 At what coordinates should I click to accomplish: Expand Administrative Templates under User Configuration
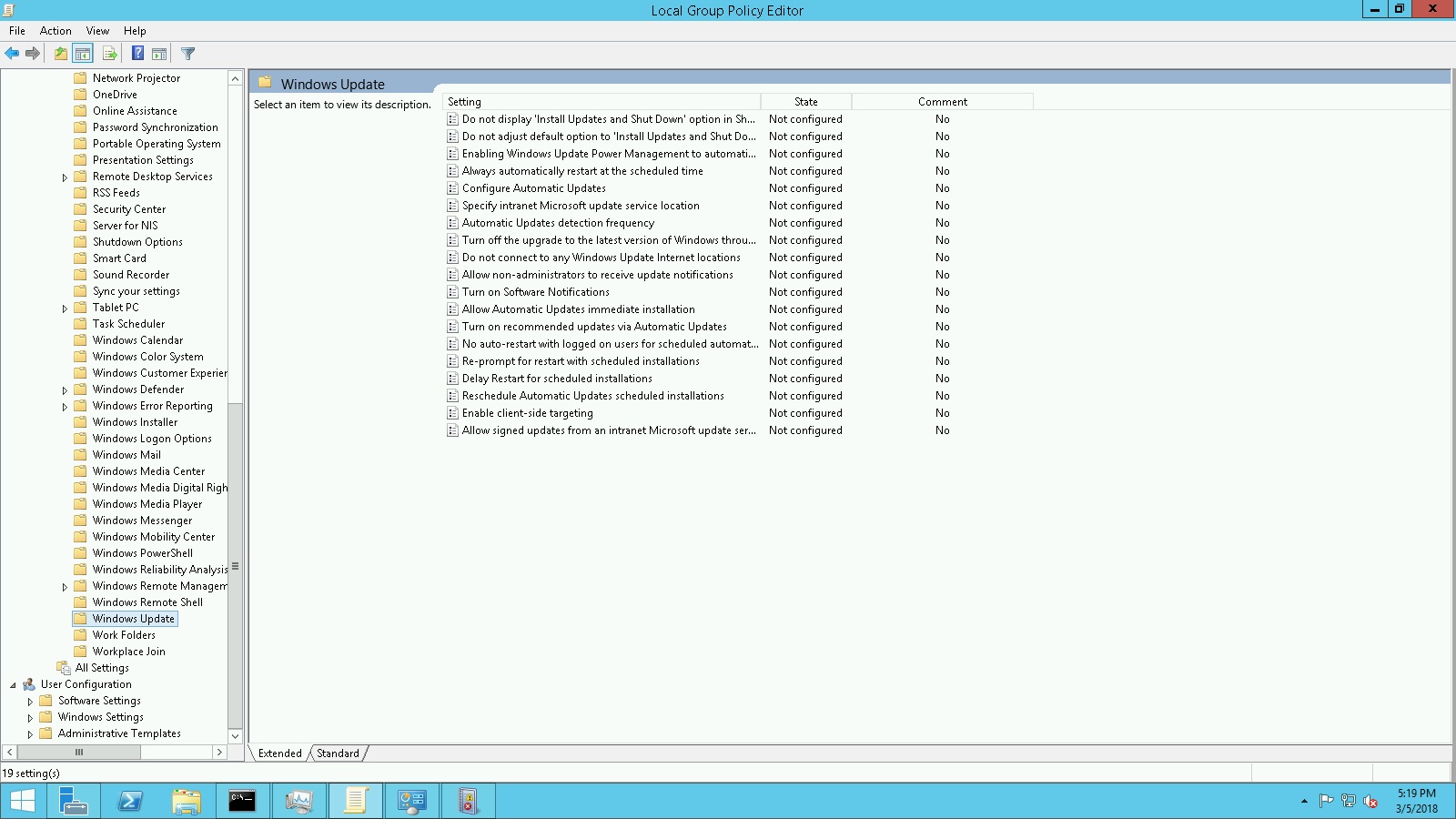30,734
